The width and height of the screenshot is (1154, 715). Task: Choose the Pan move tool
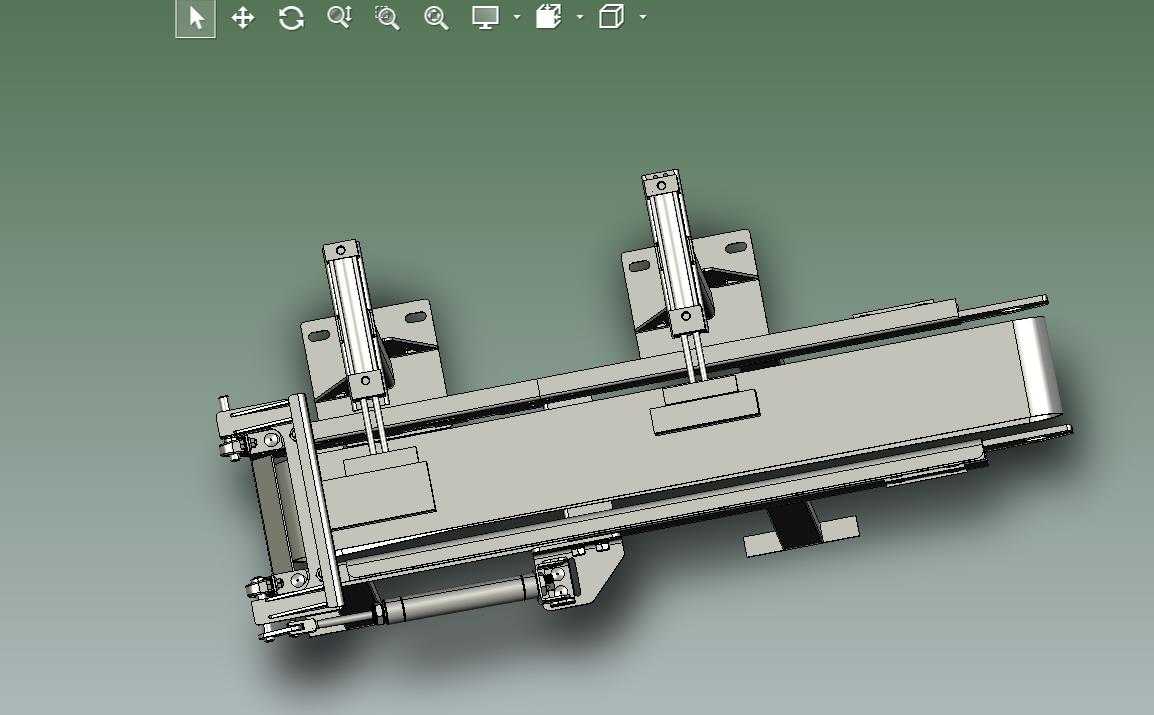tap(243, 18)
